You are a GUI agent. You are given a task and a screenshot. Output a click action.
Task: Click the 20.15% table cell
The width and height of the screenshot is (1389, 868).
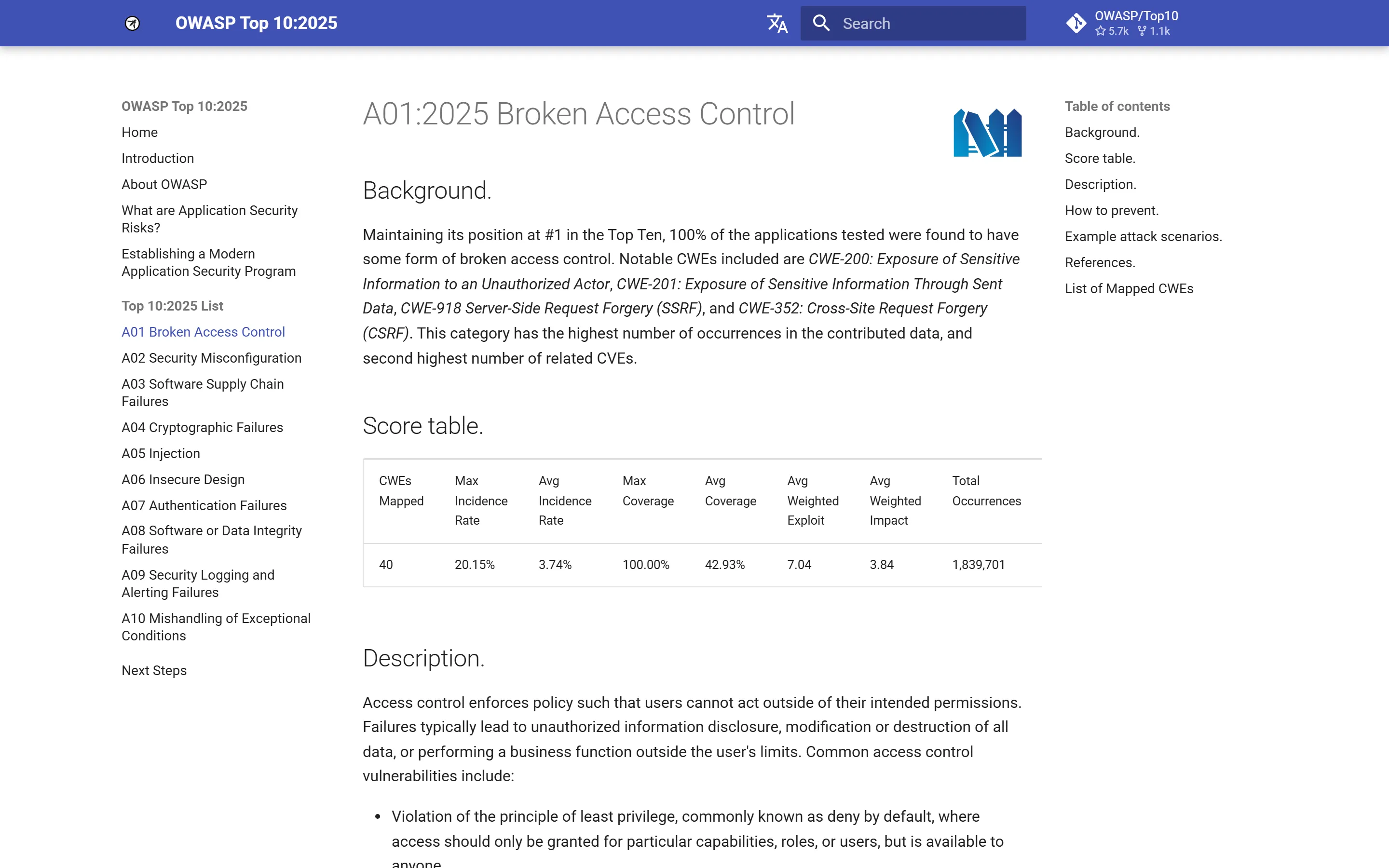(474, 565)
